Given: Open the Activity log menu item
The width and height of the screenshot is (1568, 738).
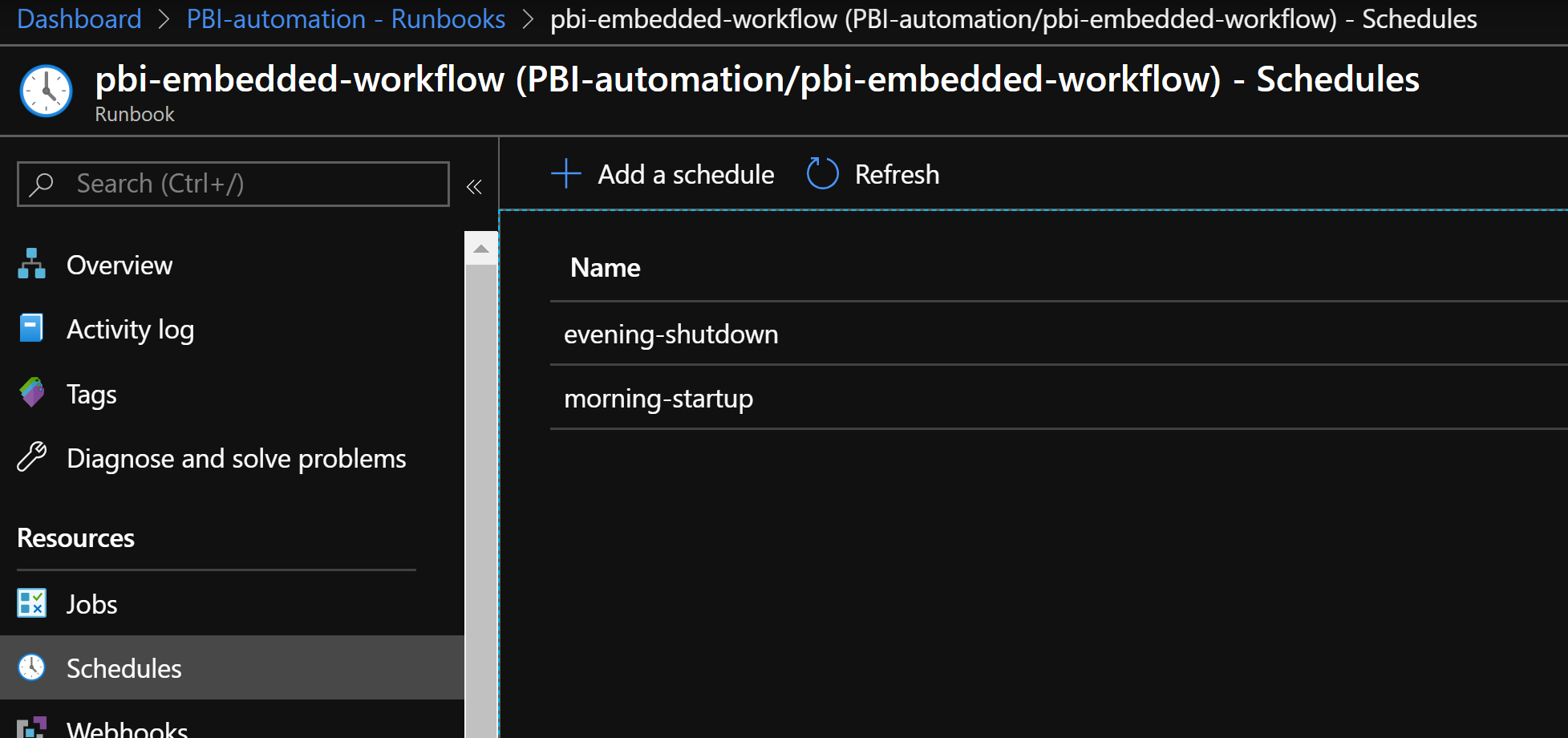Looking at the screenshot, I should [130, 330].
